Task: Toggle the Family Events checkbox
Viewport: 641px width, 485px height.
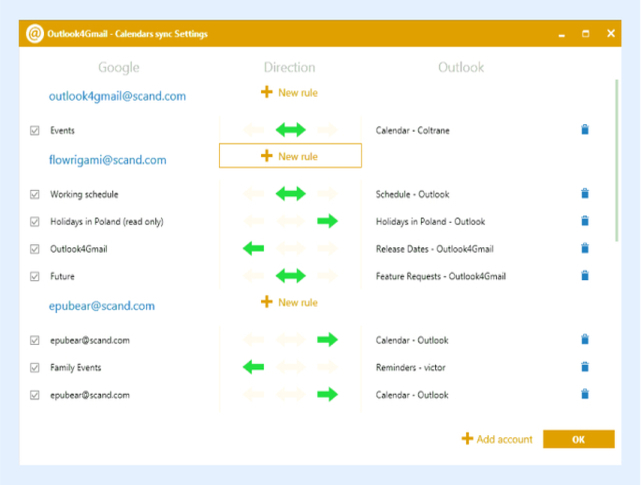Action: pyautogui.click(x=35, y=368)
